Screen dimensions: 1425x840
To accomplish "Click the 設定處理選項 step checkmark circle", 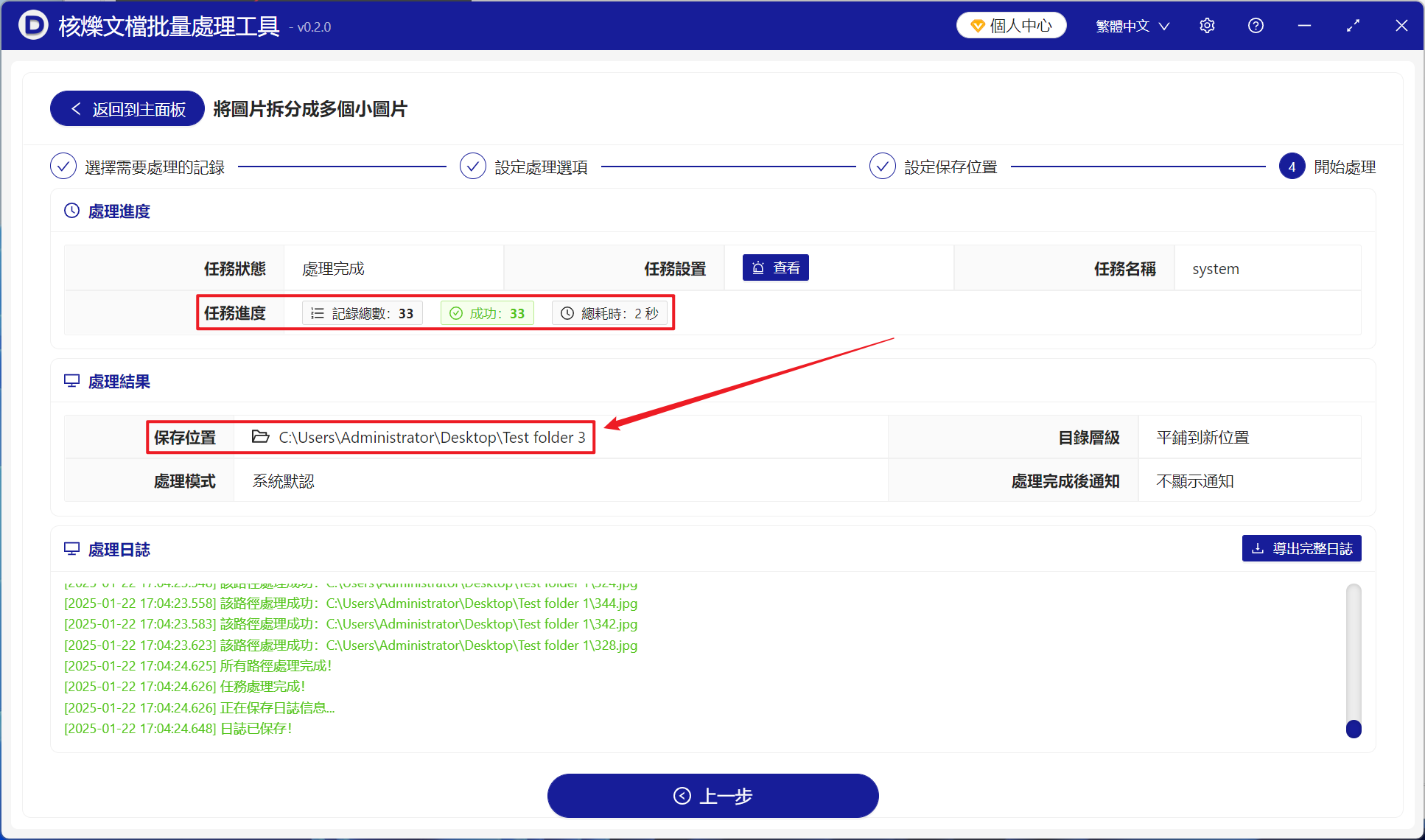I will click(x=473, y=167).
